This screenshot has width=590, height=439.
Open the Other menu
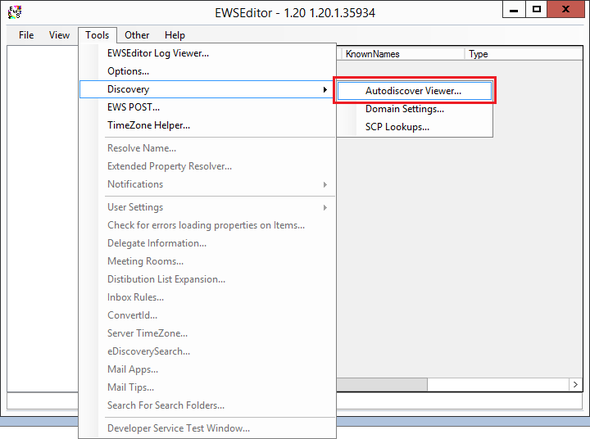[x=137, y=35]
